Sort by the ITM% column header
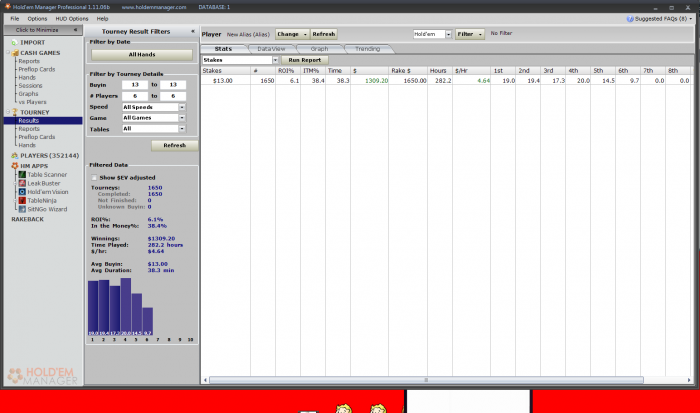Screen dimensions: 700x413 click(312, 71)
